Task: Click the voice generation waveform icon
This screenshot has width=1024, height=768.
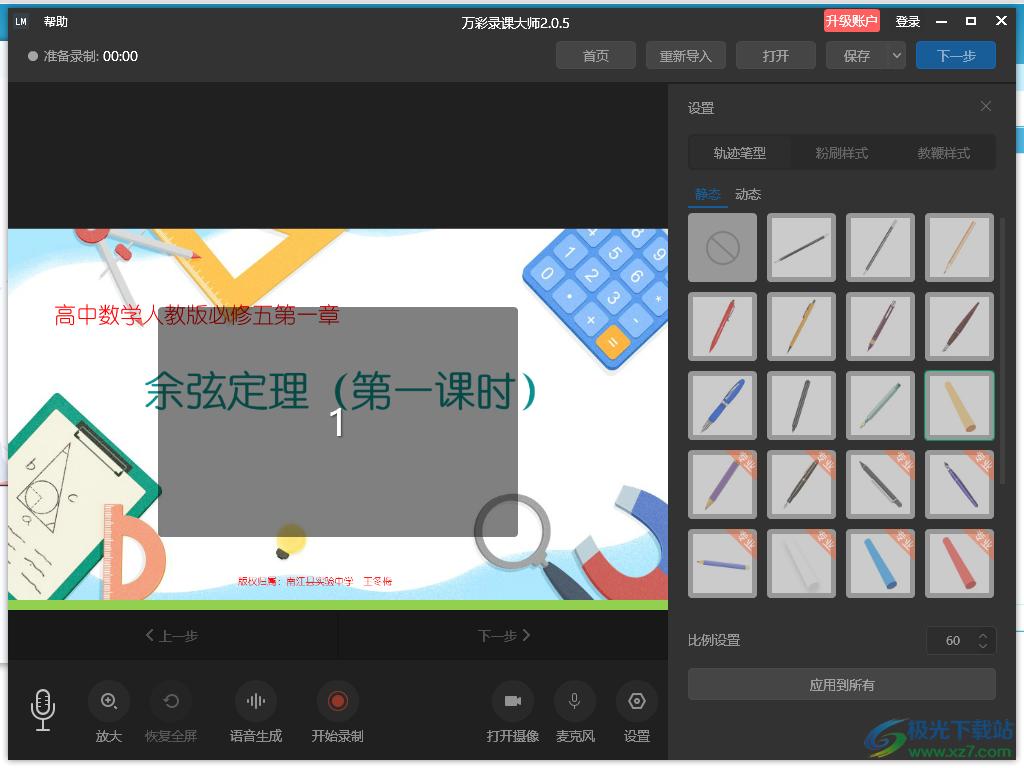Action: point(256,701)
